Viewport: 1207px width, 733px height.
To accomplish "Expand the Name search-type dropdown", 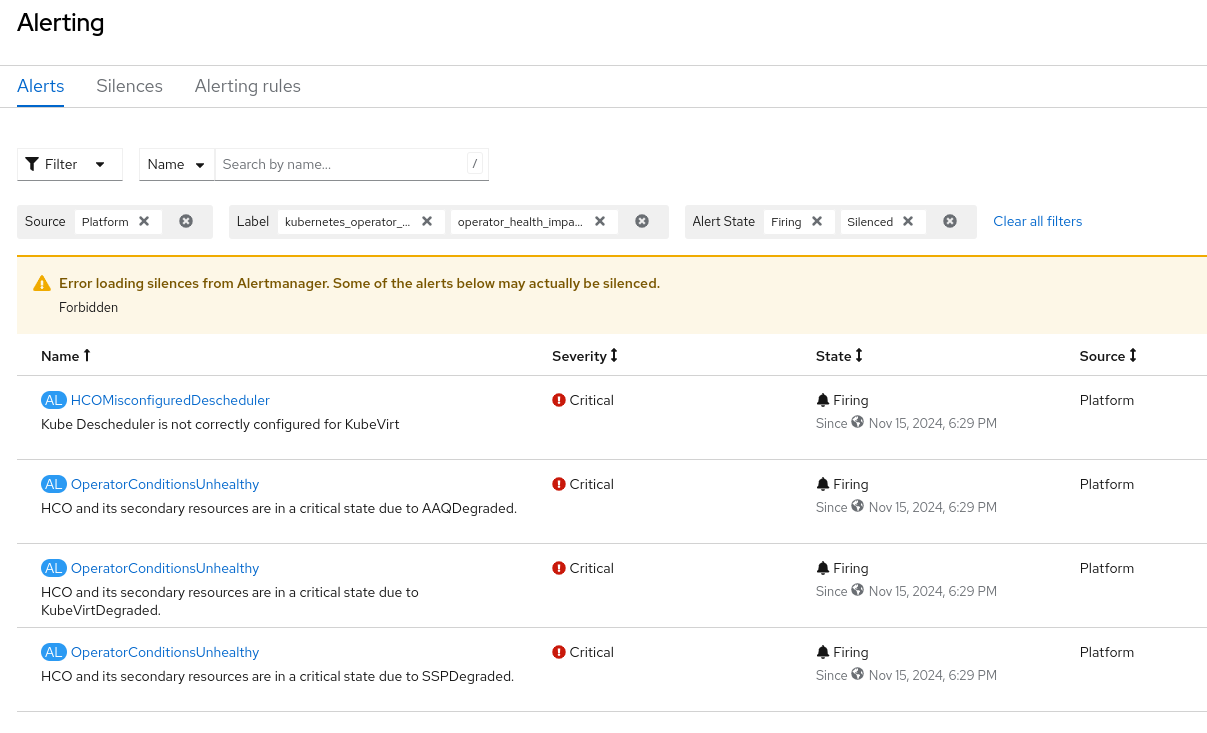I will point(177,164).
